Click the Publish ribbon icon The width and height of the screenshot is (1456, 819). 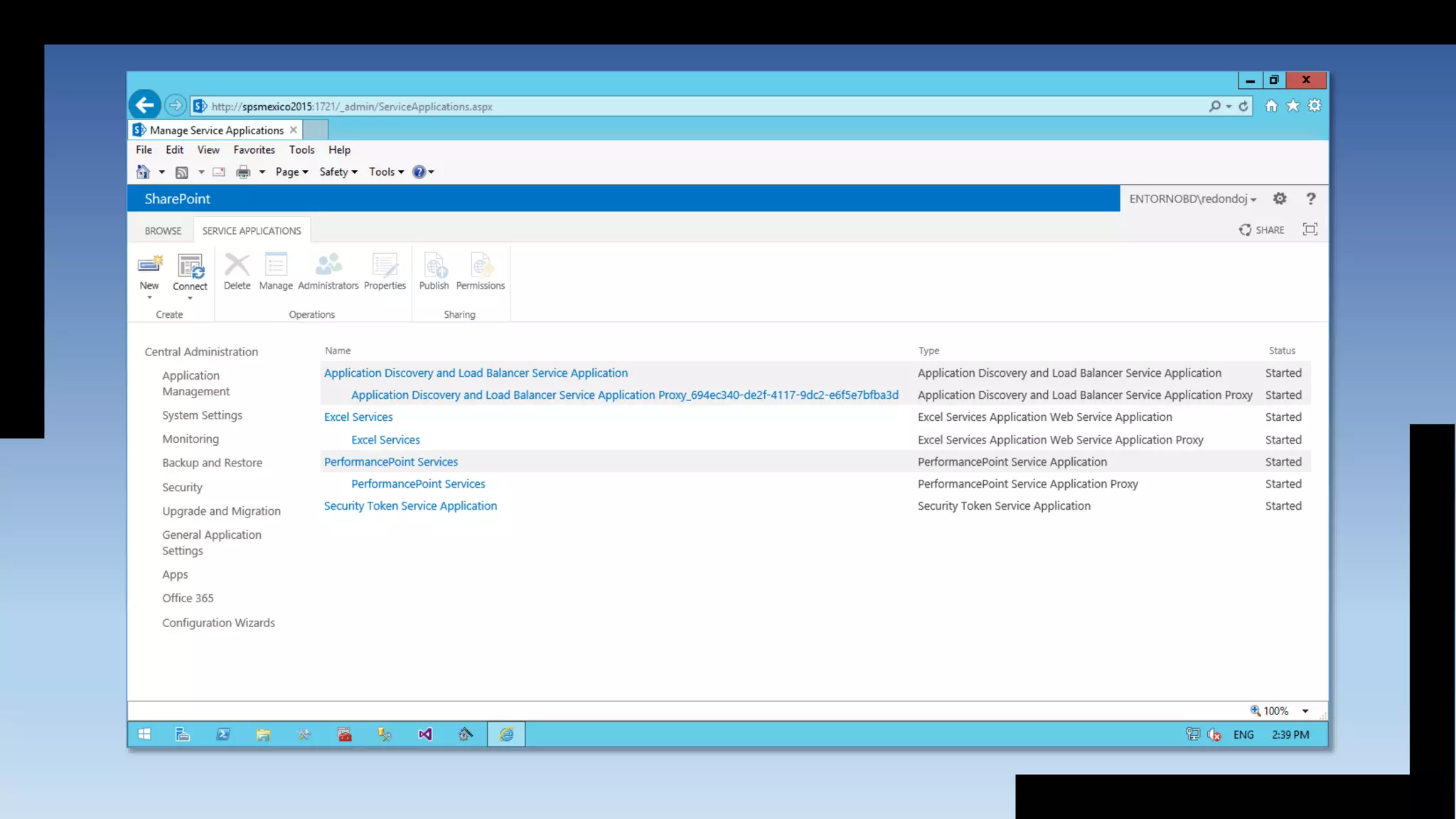[x=434, y=266]
